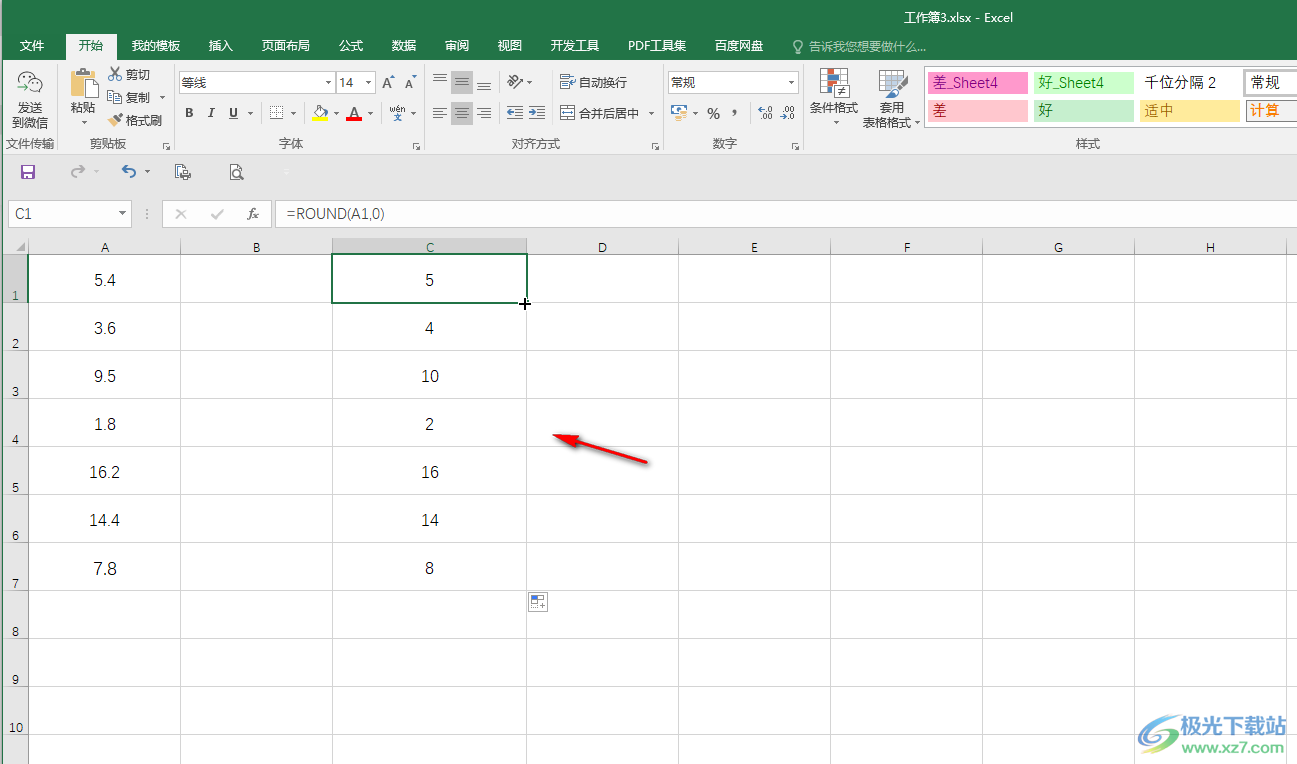
Task: Expand the font settings dialog launcher
Action: pos(417,146)
